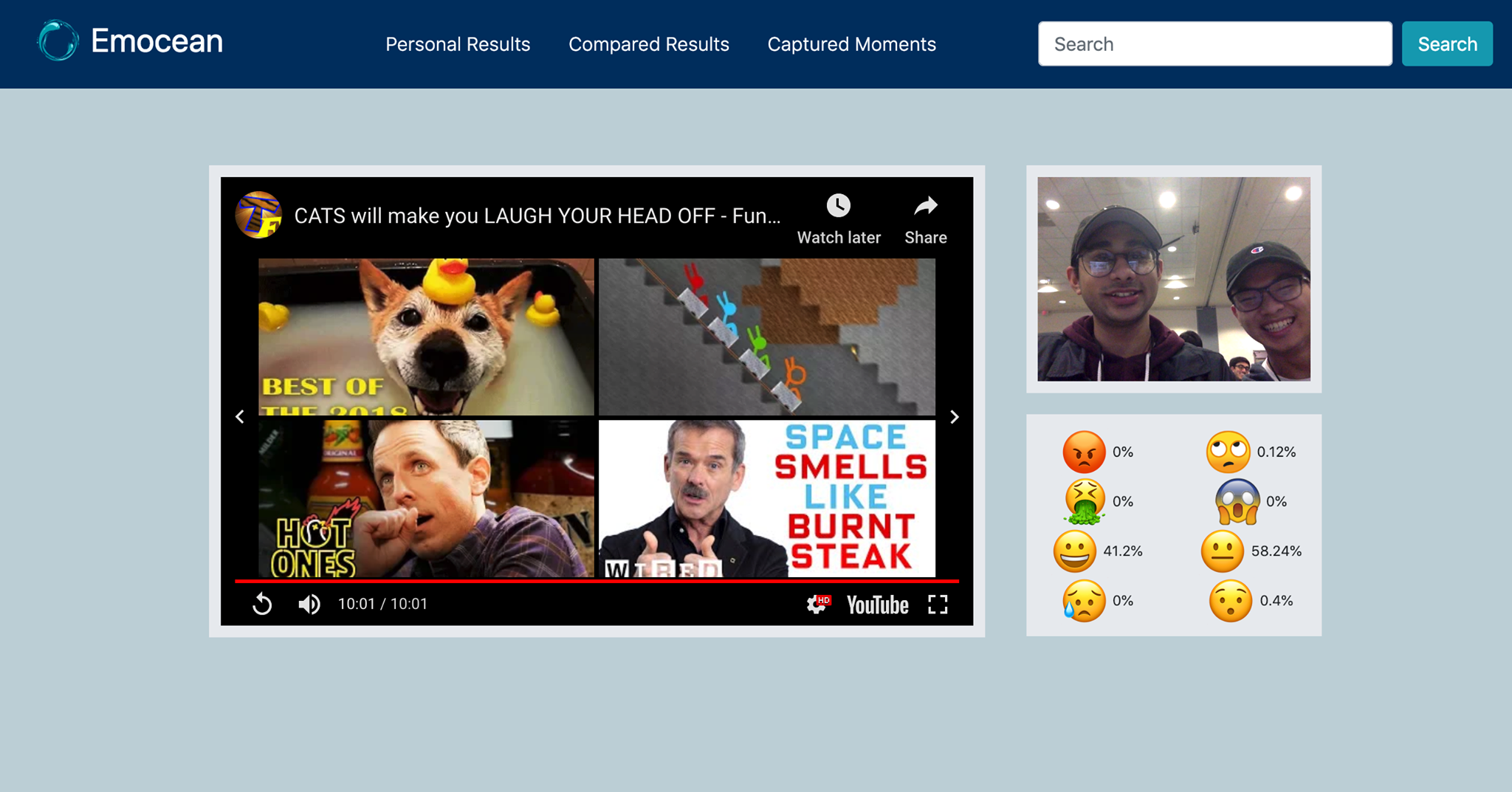Go to Compared Results
The height and width of the screenshot is (792, 1512).
pyautogui.click(x=649, y=44)
